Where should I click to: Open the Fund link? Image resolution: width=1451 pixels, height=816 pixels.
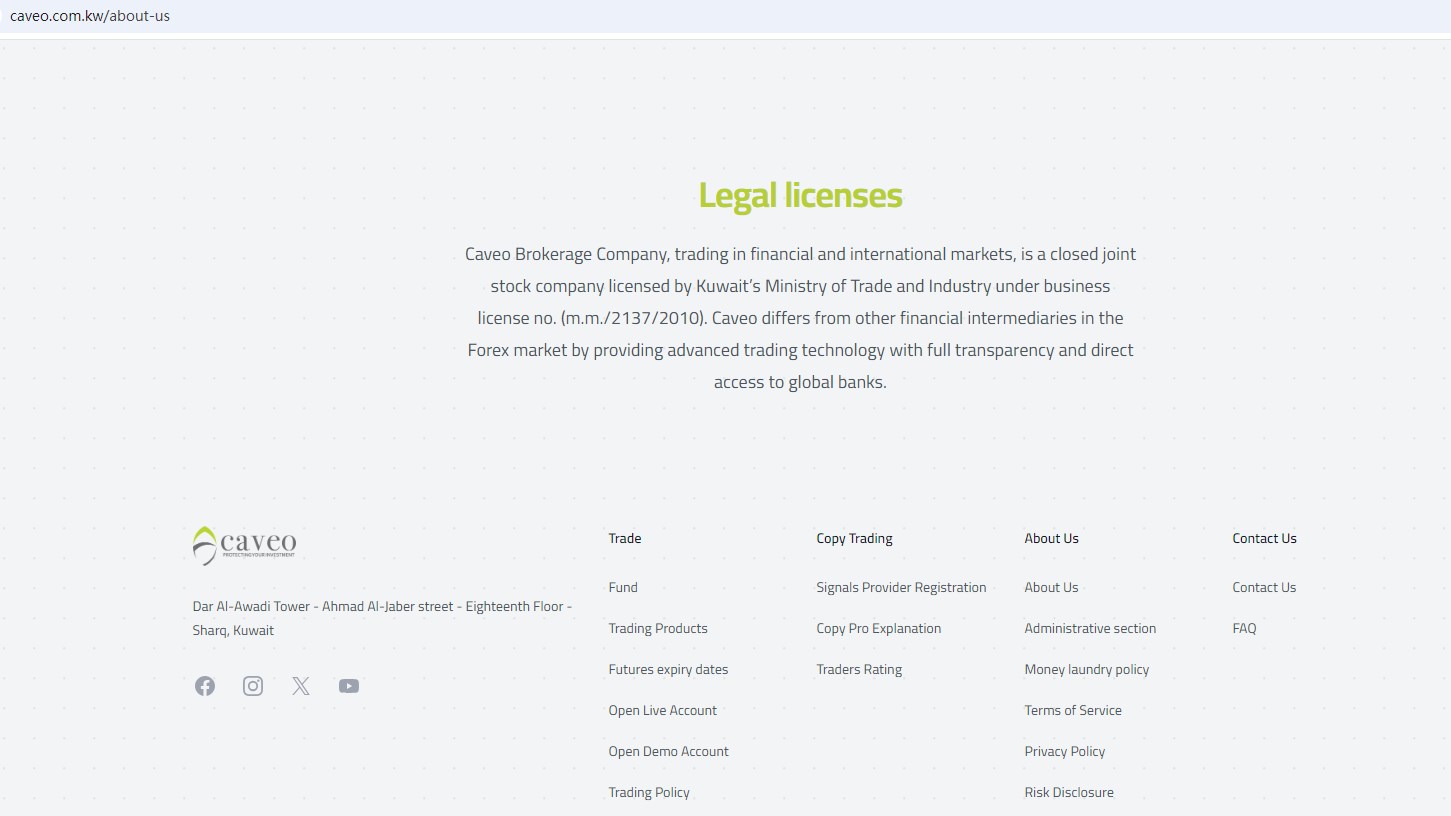tap(623, 588)
